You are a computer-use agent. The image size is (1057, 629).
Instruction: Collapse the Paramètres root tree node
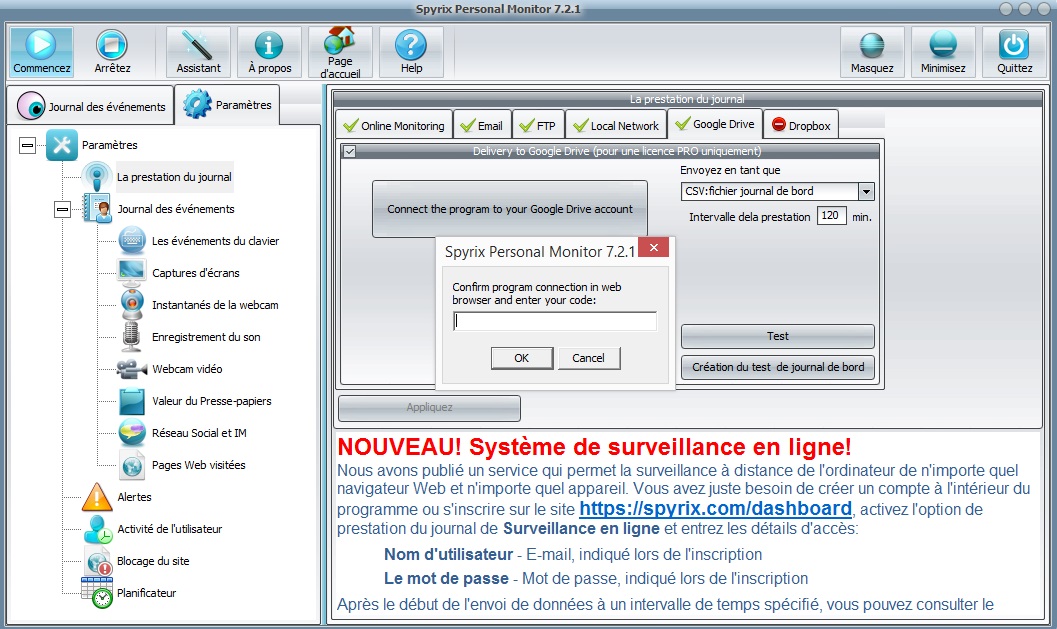click(x=27, y=145)
